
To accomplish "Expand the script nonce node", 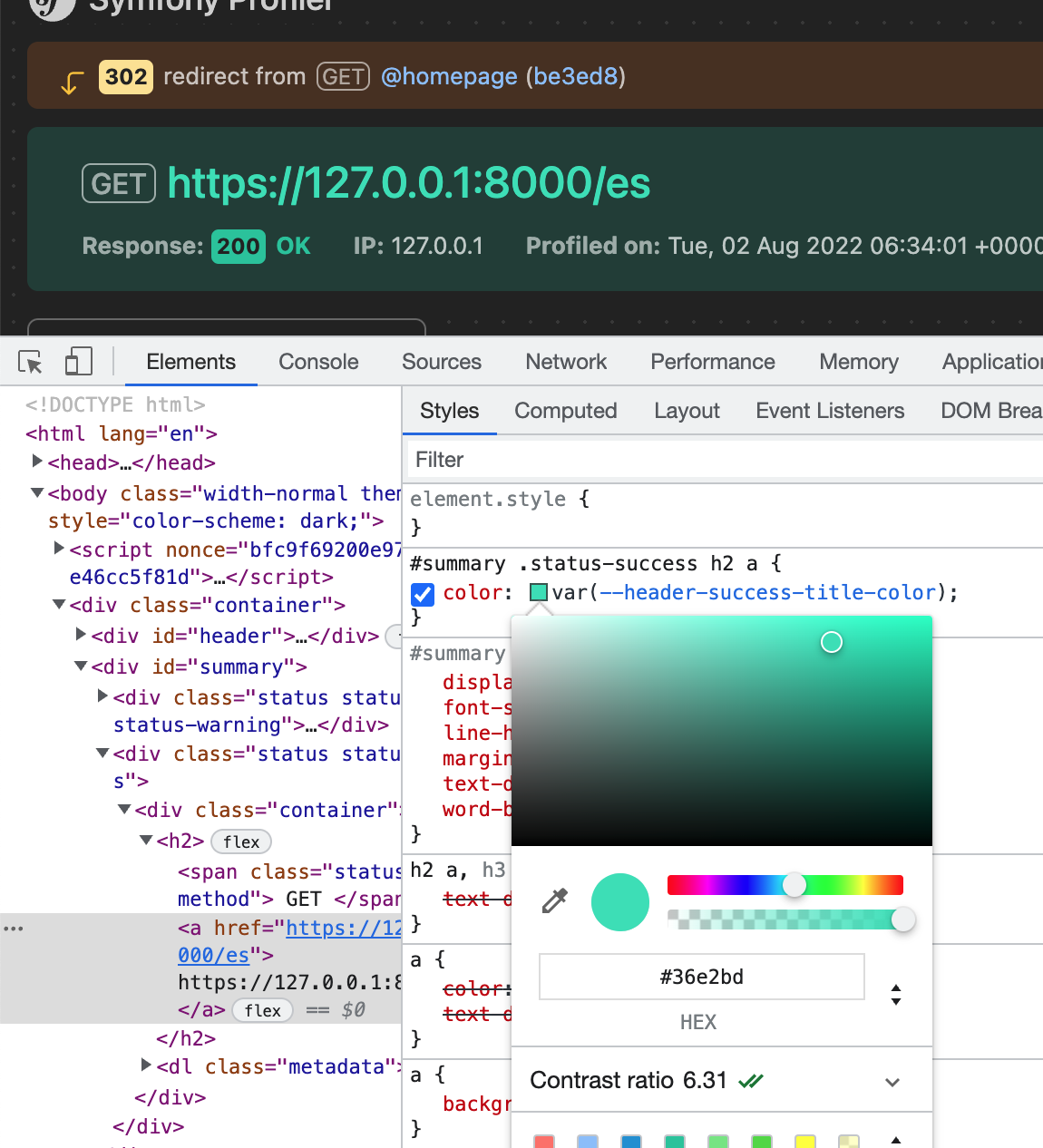I will point(60,549).
